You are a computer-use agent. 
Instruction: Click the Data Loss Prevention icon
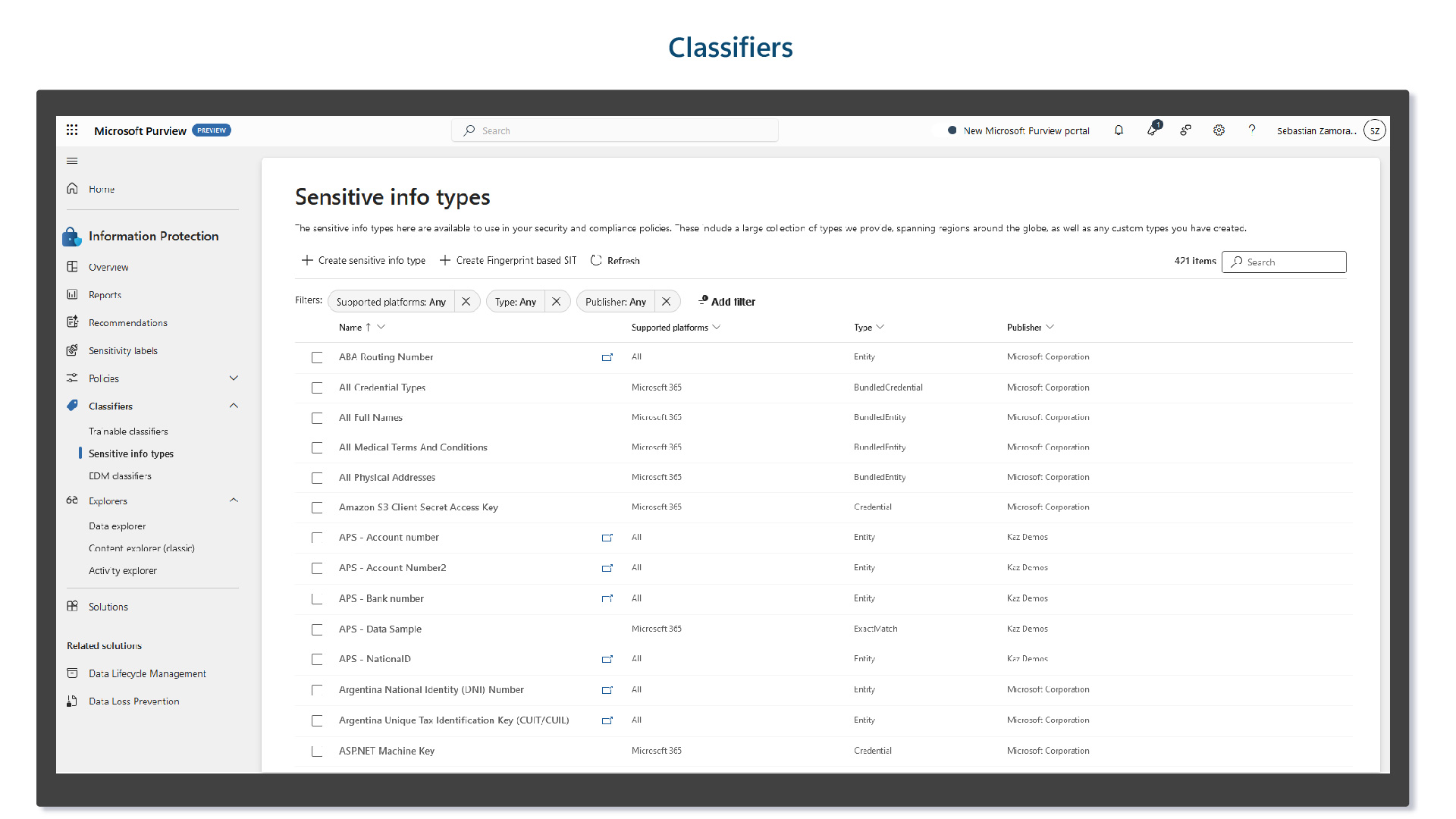[73, 701]
